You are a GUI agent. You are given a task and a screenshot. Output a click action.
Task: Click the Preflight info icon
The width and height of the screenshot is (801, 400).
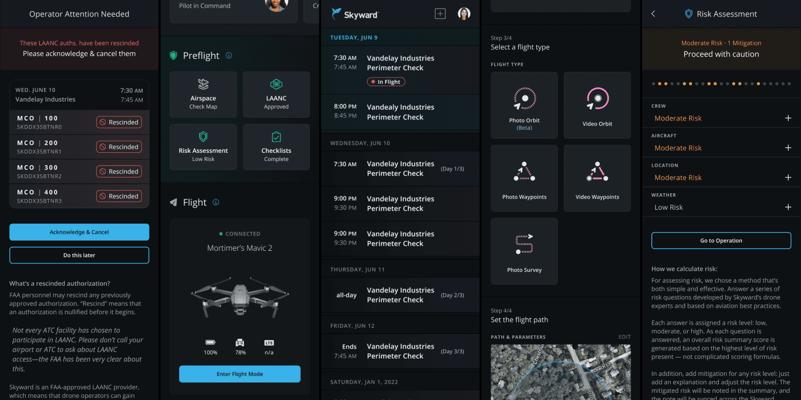(229, 56)
